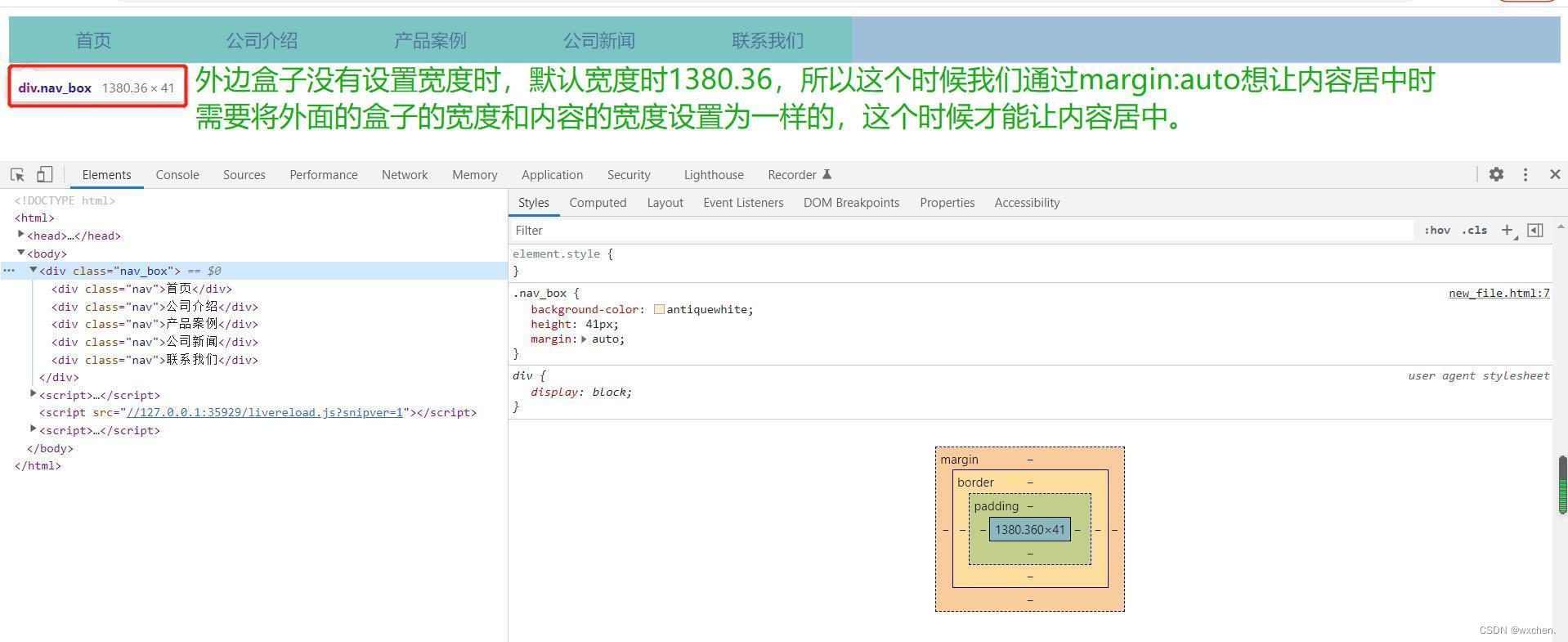1568x642 pixels.
Task: Open ellipsis actions on nav_box row
Action: pos(9,271)
